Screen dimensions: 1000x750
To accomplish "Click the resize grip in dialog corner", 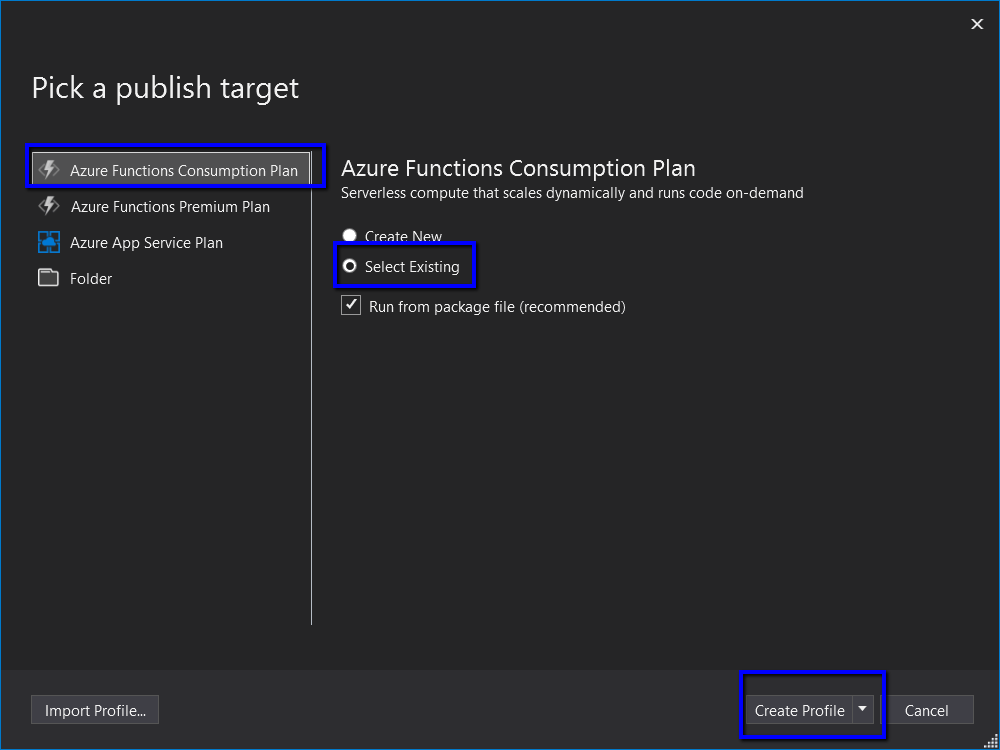I will coord(991,741).
